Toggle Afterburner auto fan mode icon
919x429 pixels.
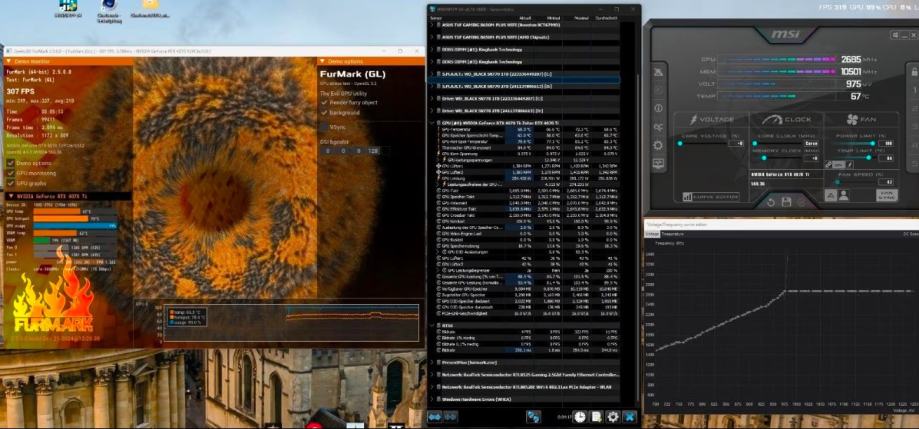[x=830, y=195]
